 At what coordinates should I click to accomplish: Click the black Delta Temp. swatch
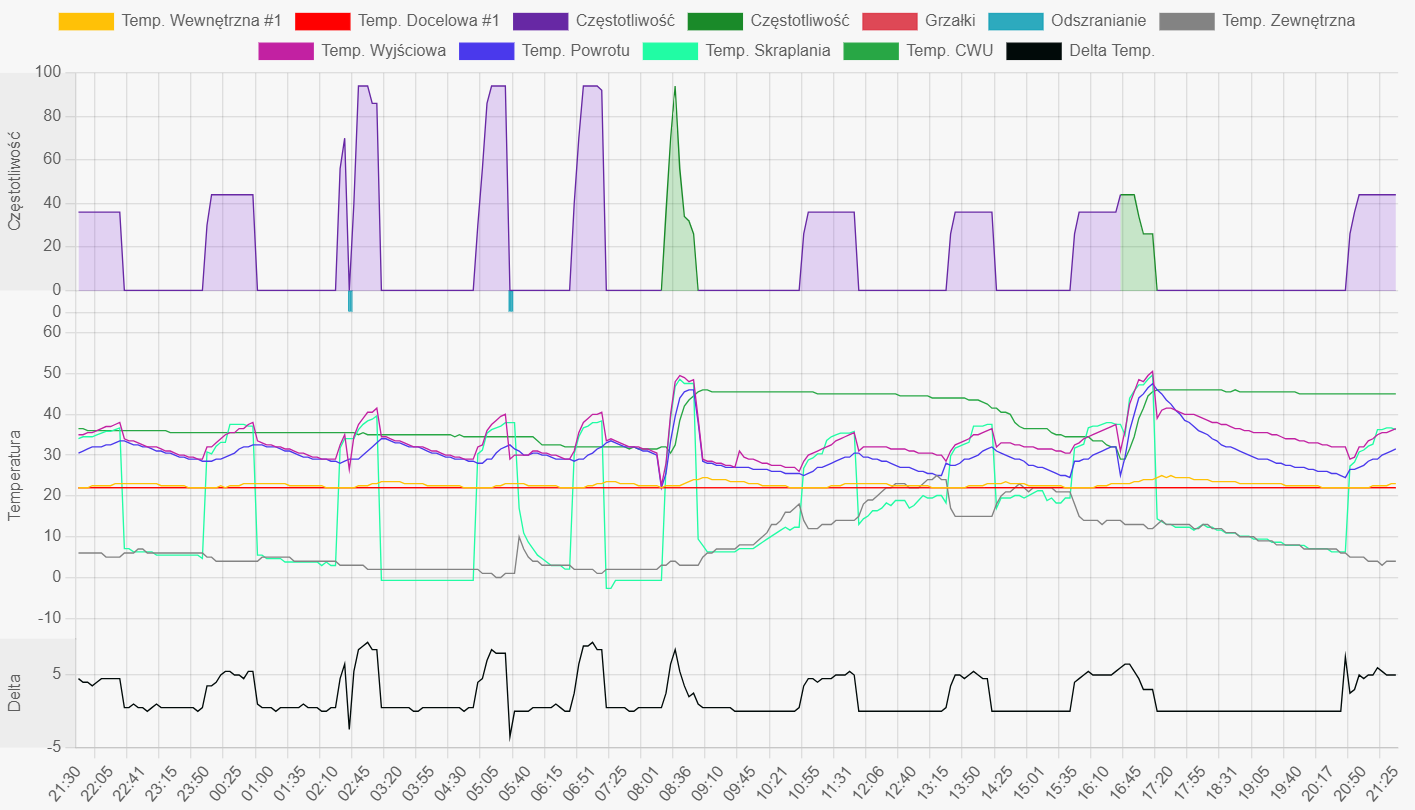pos(1034,51)
